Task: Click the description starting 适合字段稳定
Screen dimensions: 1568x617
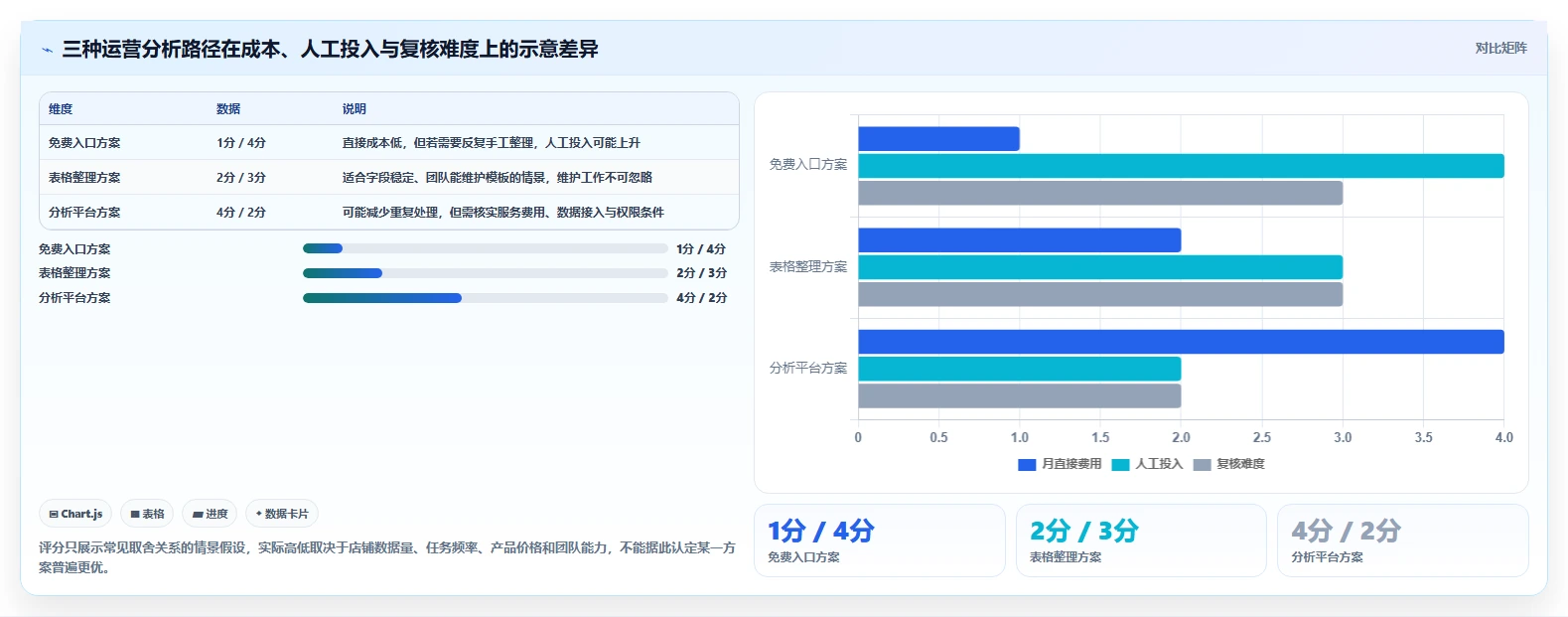Action: click(498, 178)
